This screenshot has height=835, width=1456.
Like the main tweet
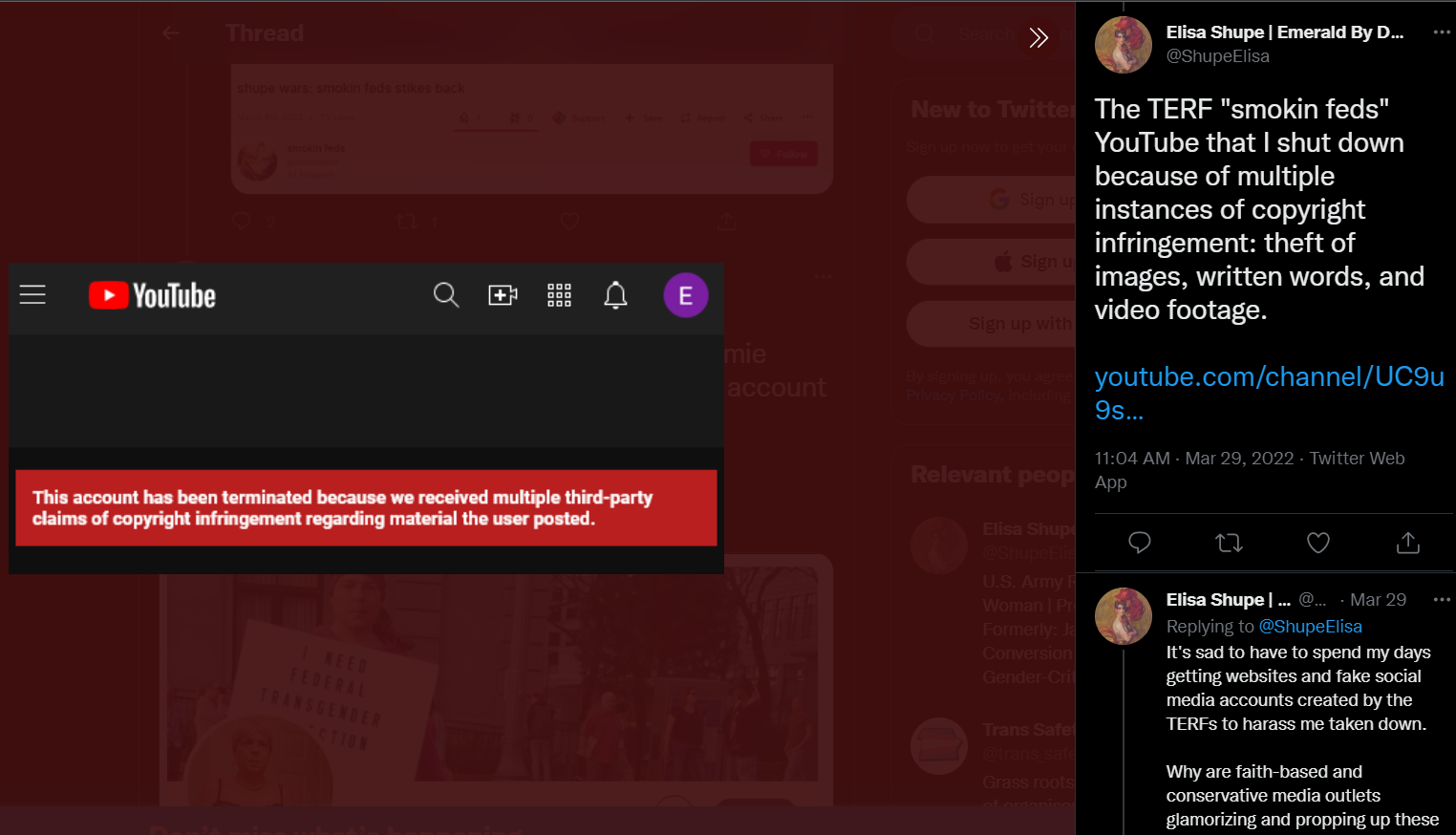(x=1318, y=543)
